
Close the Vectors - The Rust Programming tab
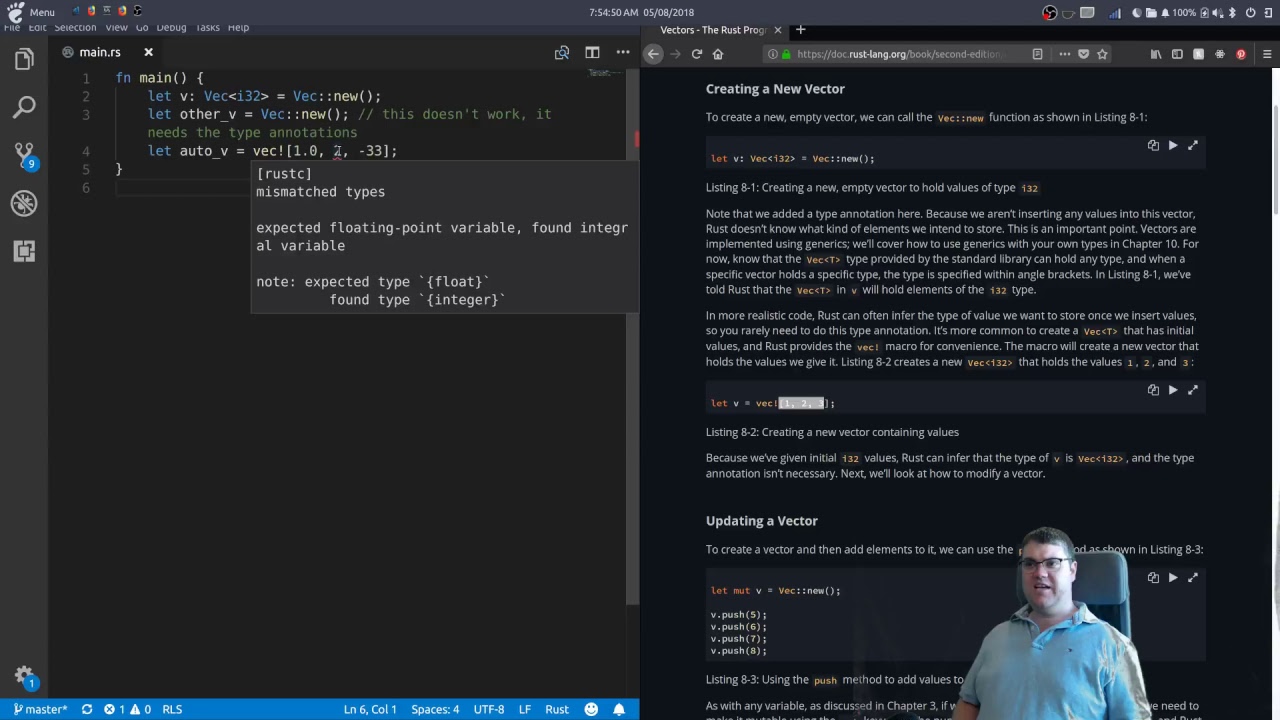[x=778, y=30]
